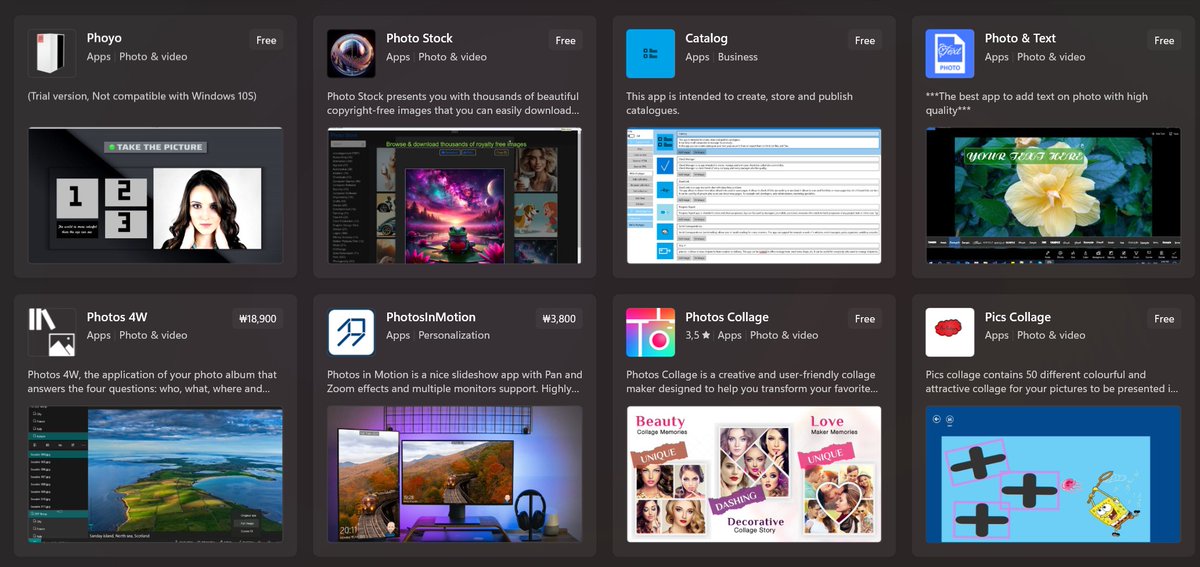Screen dimensions: 1200x567
Task: Click the Catalog publish catalogues description
Action: tap(739, 103)
